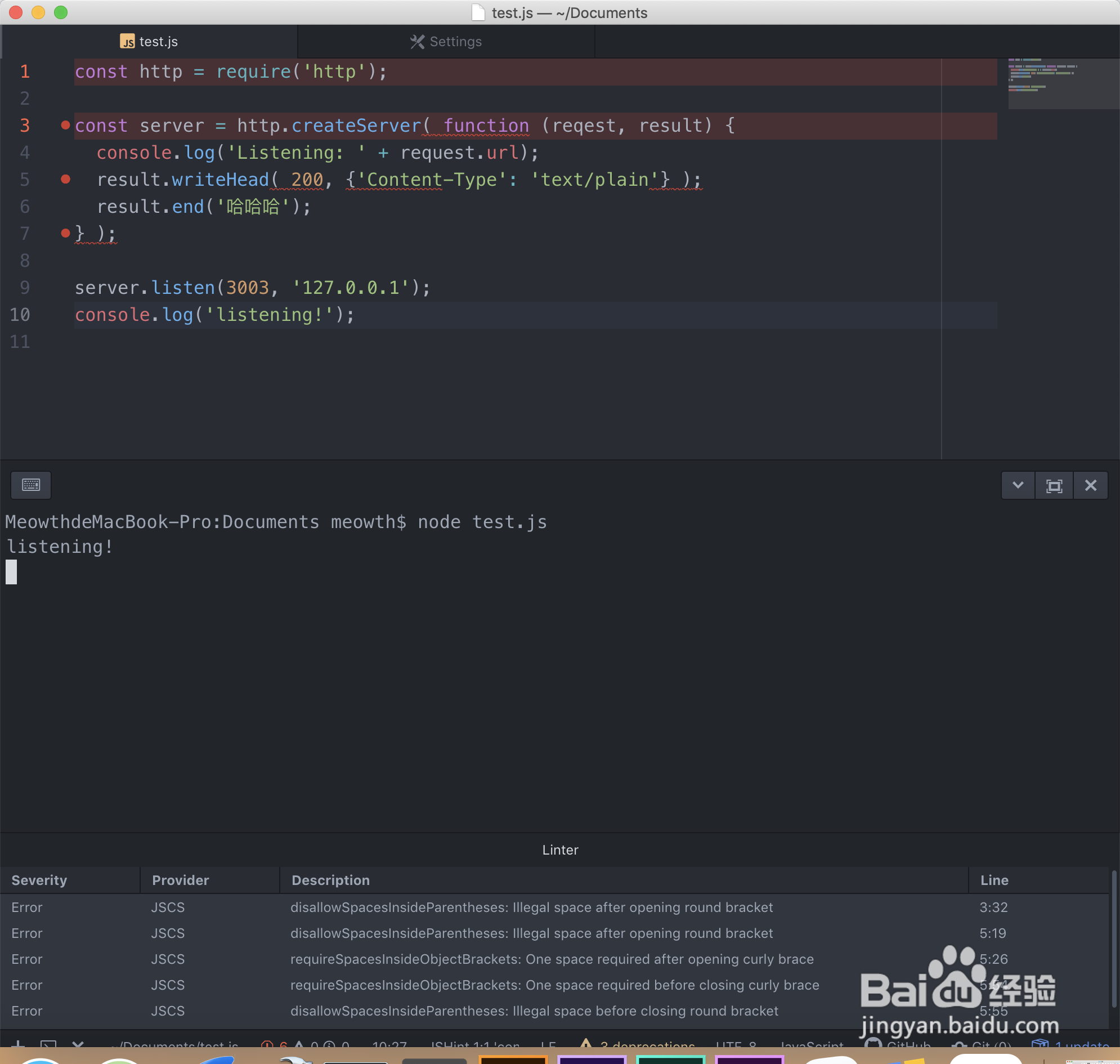1120x1064 pixels.
Task: Switch to the Settings tab
Action: 446,42
